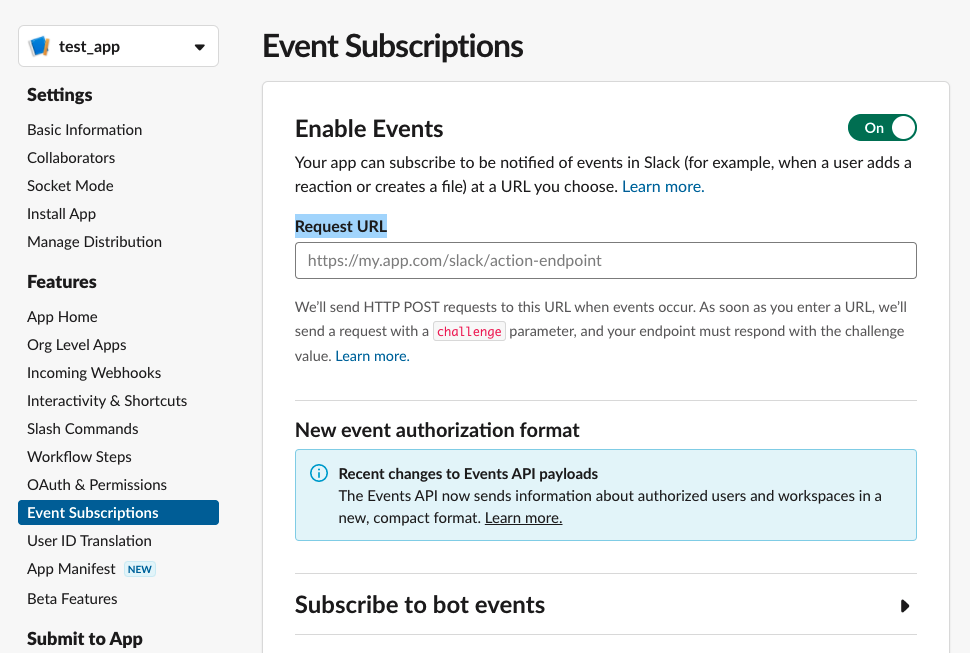Viewport: 970px width, 653px height.
Task: Select the active Event Subscriptions item
Action: click(118, 513)
